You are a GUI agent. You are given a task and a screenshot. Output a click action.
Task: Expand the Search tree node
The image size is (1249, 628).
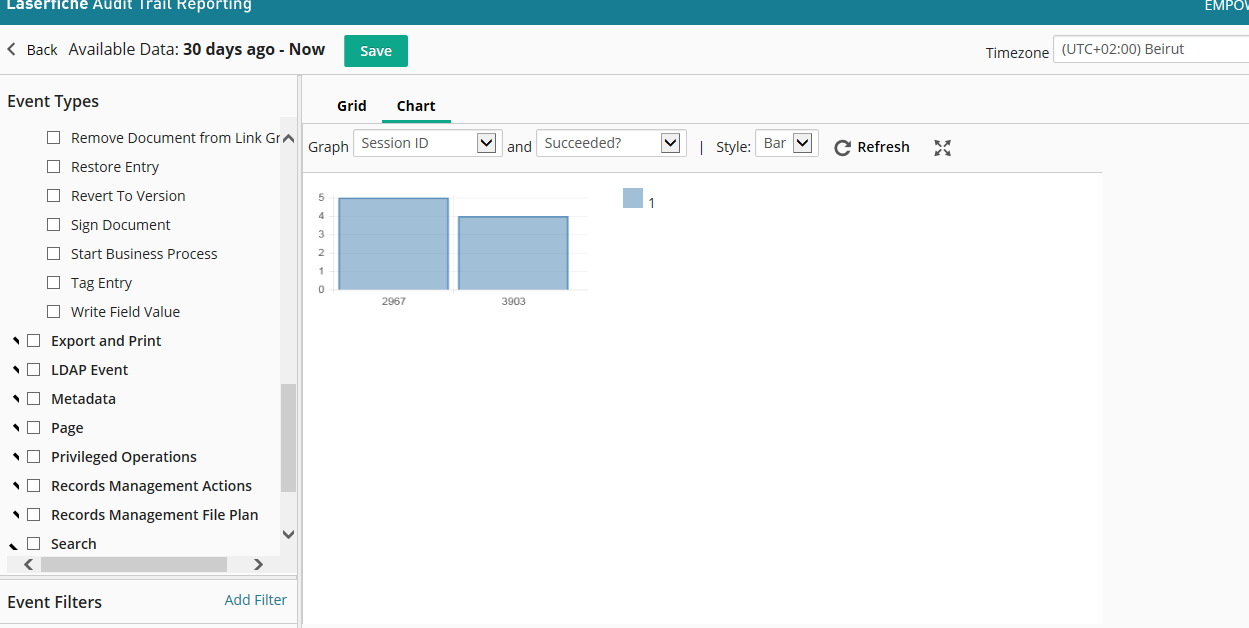pos(15,545)
